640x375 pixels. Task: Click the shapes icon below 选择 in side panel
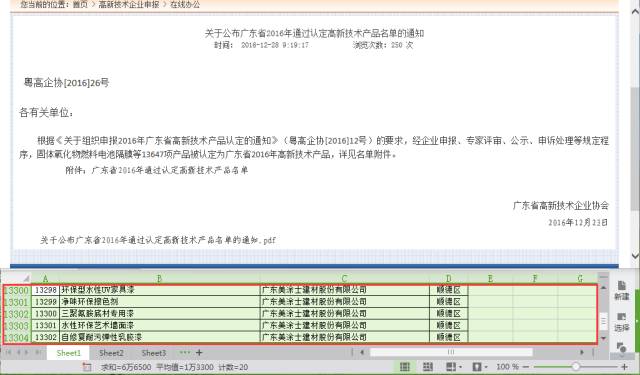coord(621,347)
